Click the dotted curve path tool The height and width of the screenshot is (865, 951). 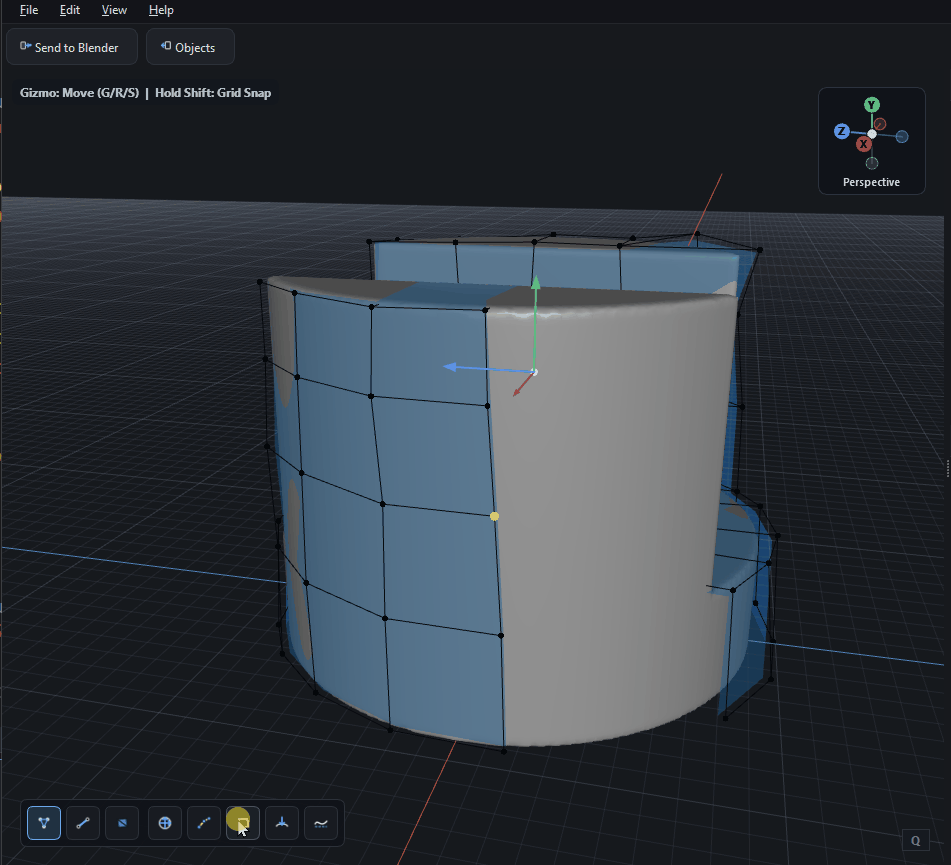(204, 823)
